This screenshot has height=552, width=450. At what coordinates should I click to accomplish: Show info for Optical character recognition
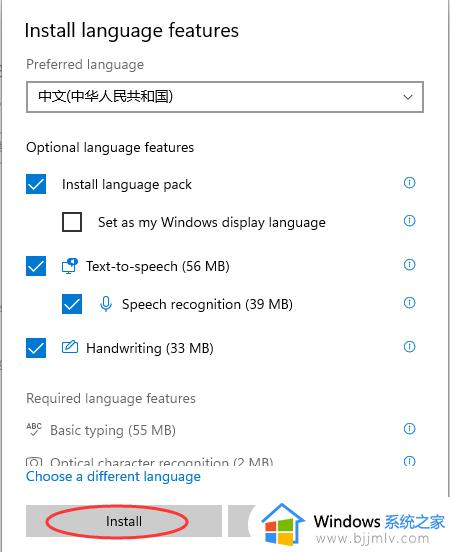(409, 461)
